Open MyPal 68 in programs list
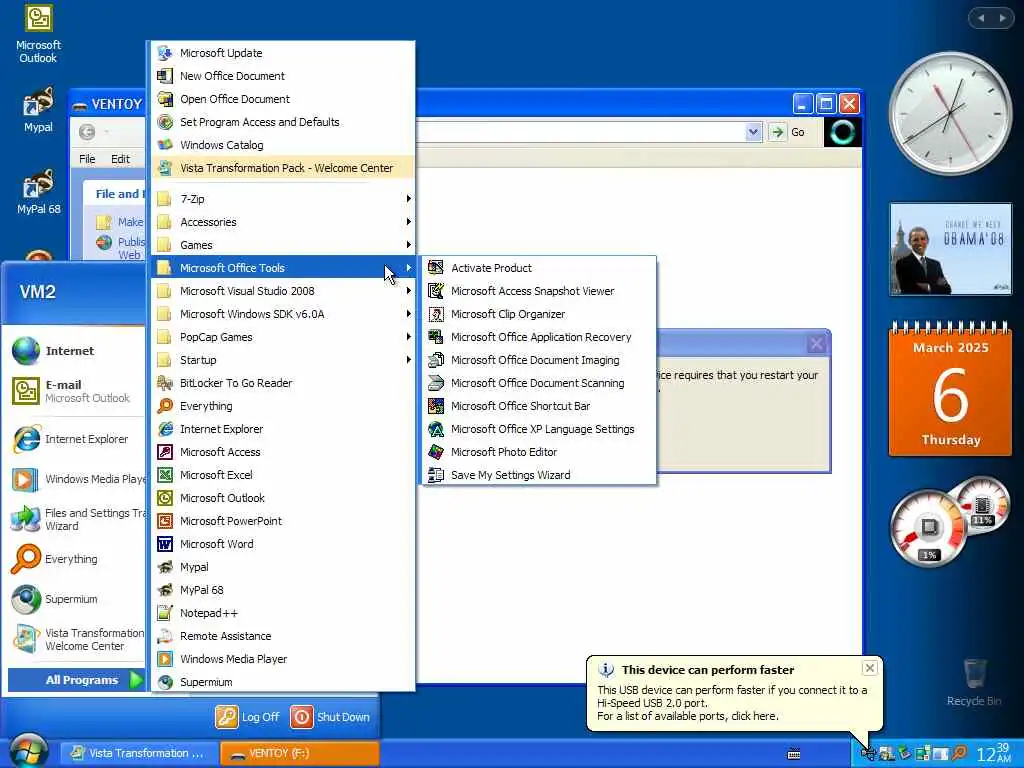 283,590
